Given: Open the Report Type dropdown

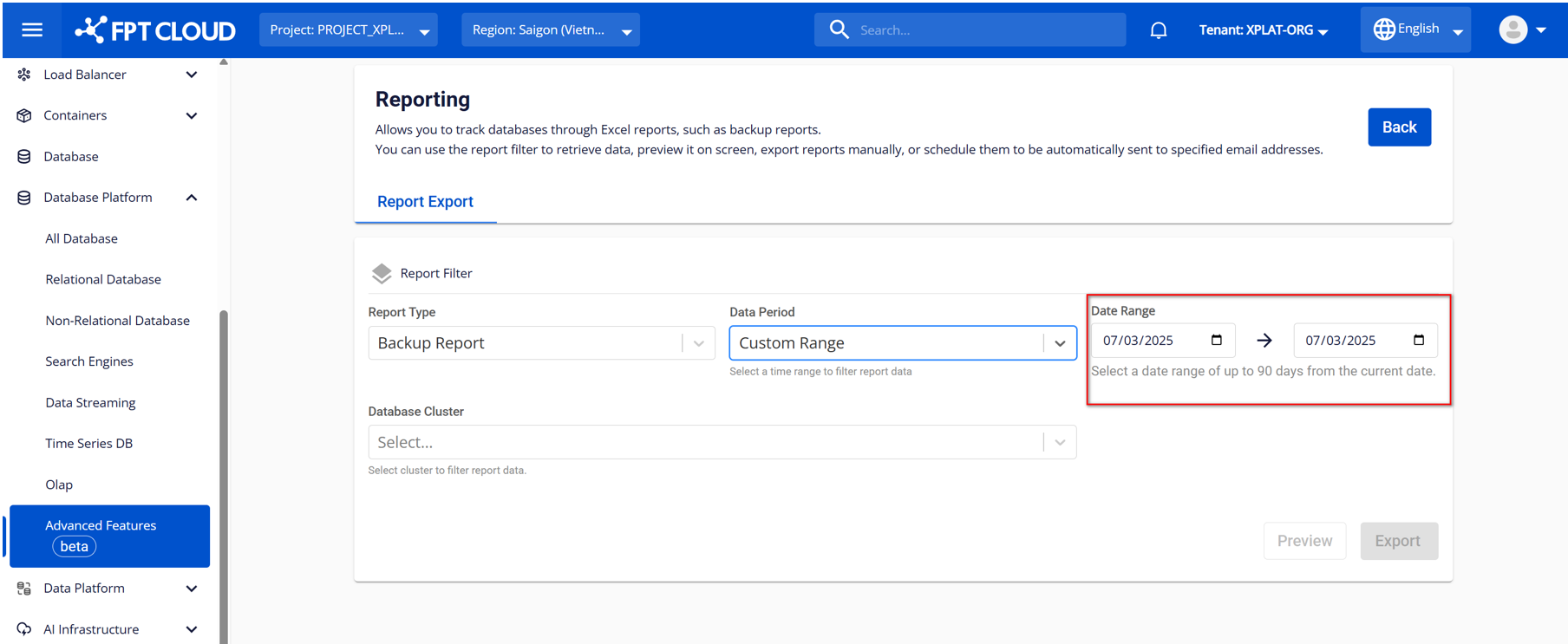Looking at the screenshot, I should tap(541, 343).
